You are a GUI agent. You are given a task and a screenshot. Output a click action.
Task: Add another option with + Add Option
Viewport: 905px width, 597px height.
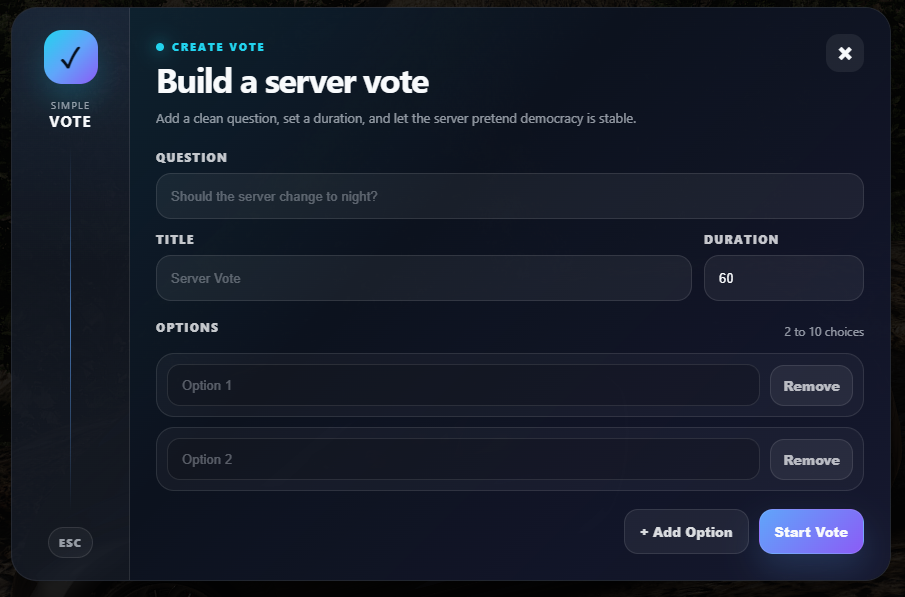coord(686,532)
